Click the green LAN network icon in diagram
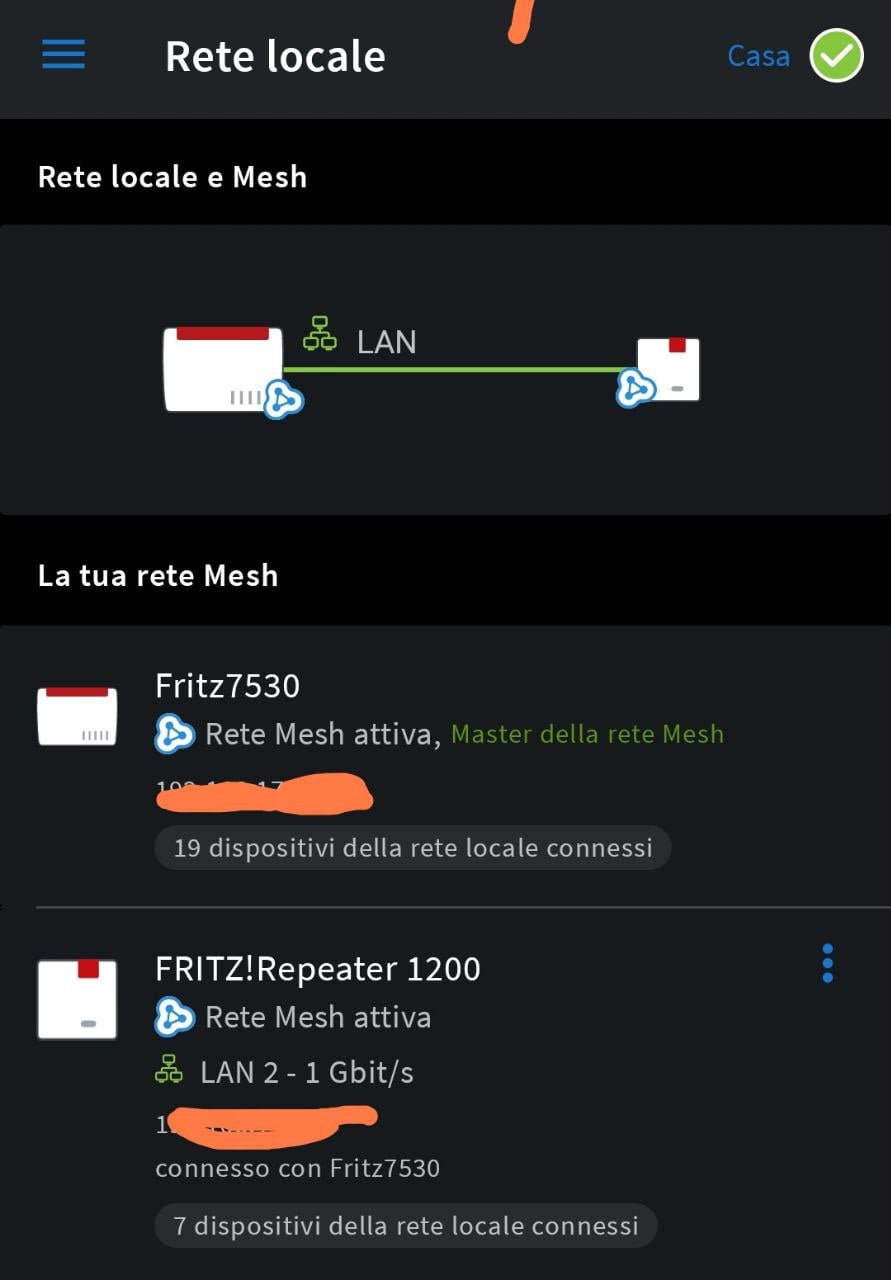 pyautogui.click(x=320, y=333)
